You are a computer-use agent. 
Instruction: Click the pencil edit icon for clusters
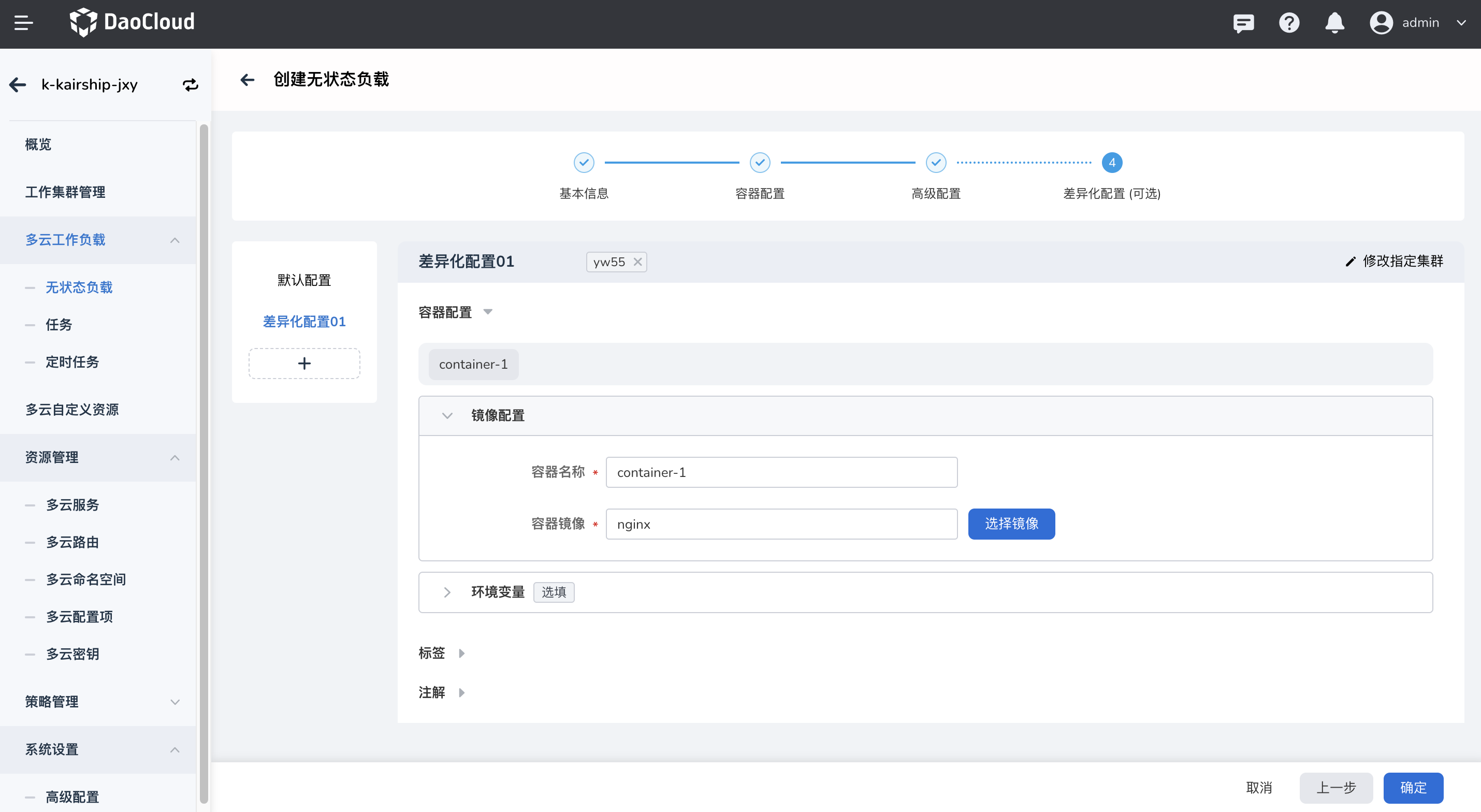click(x=1350, y=262)
